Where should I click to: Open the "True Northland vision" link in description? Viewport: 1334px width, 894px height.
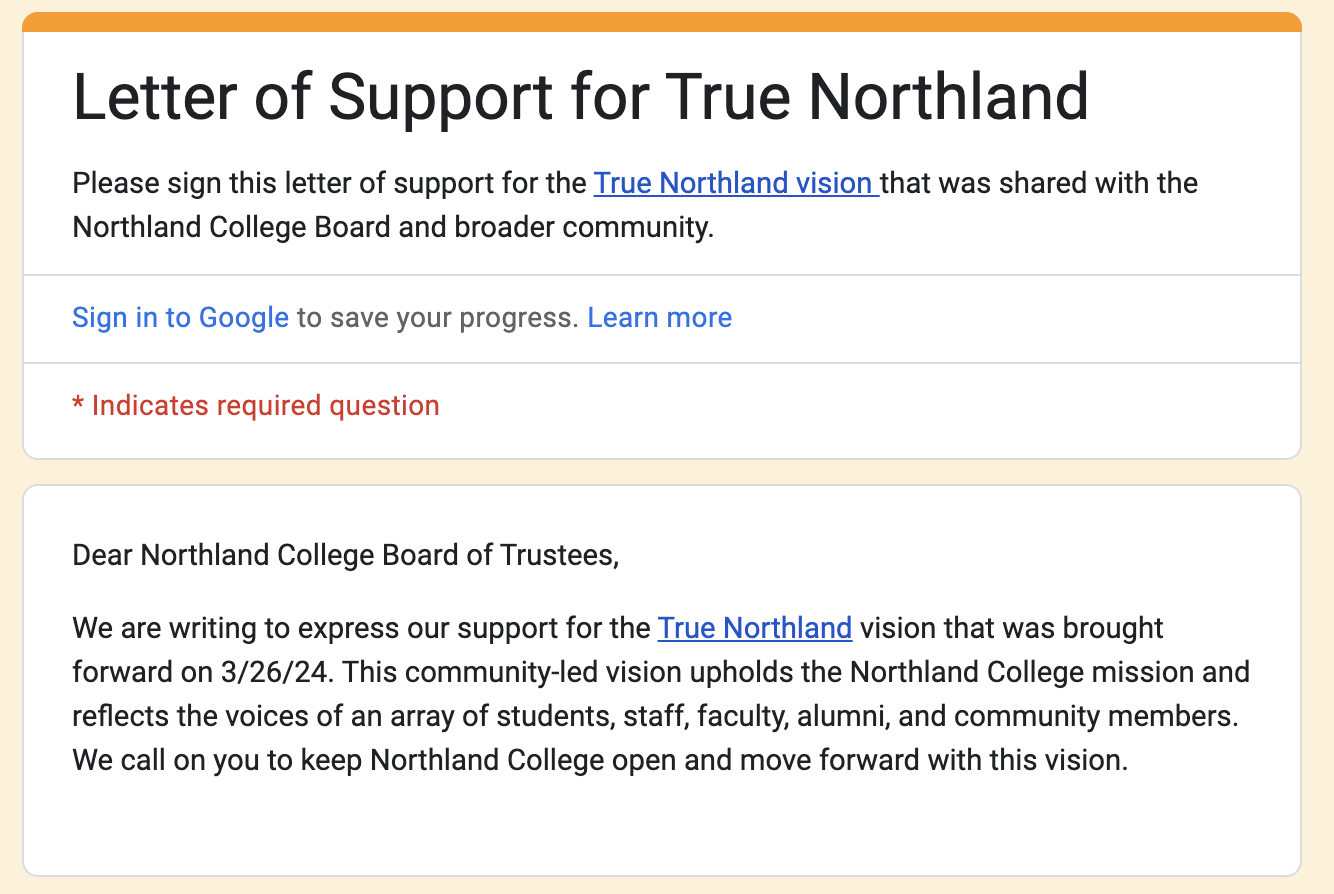735,184
